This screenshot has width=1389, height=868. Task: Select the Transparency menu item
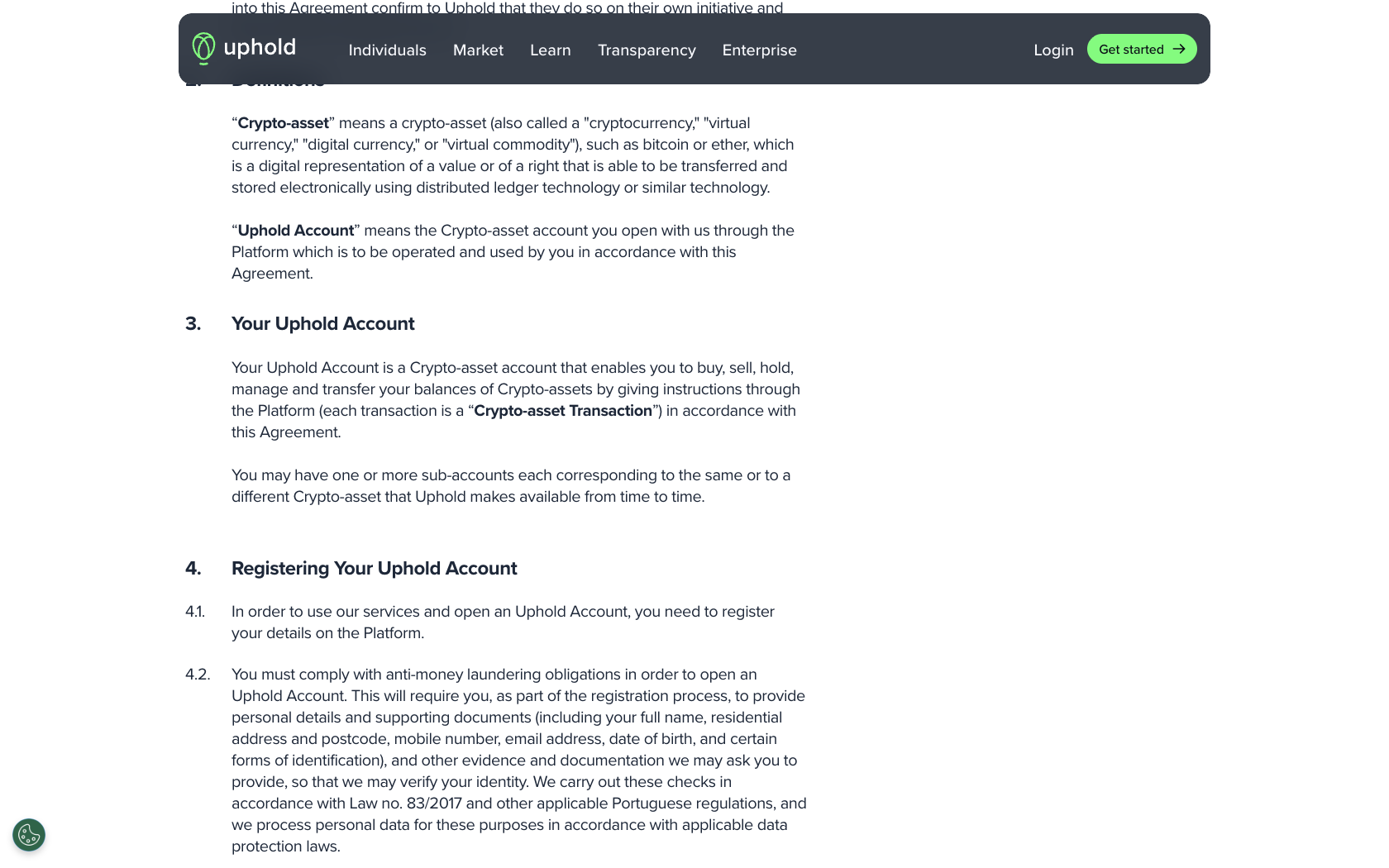647,50
